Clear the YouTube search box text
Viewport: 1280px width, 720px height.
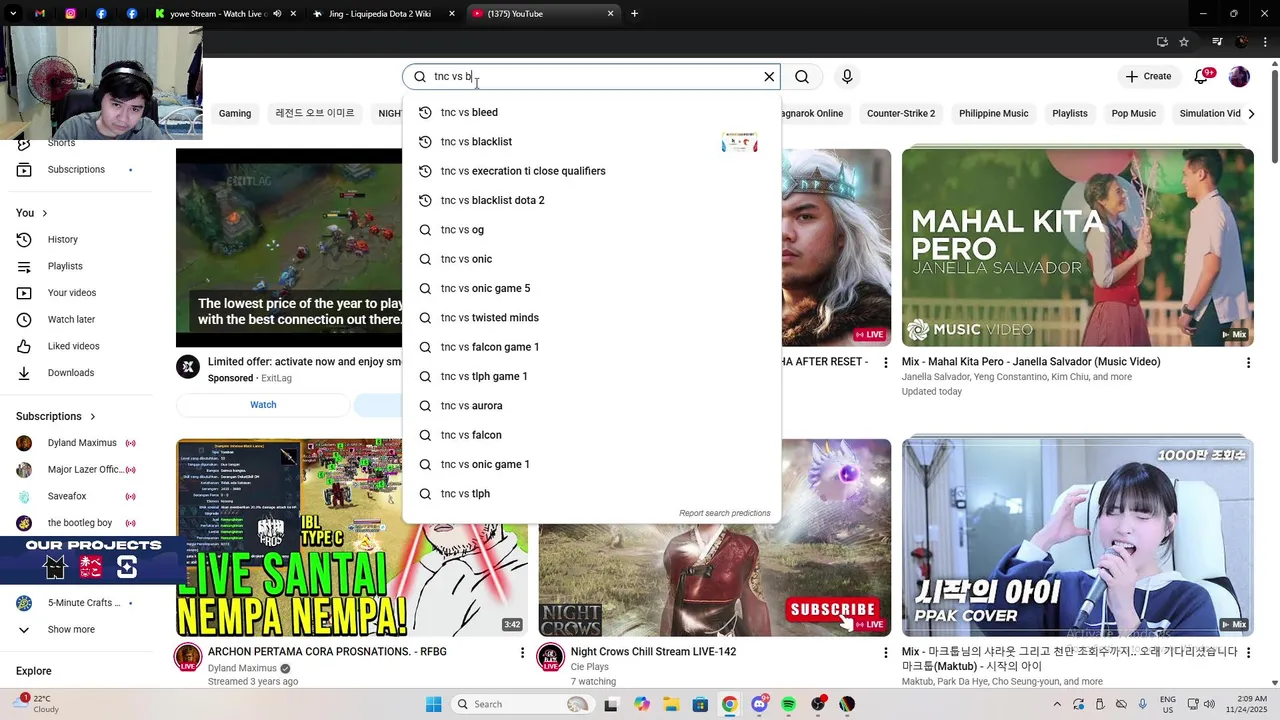point(769,77)
